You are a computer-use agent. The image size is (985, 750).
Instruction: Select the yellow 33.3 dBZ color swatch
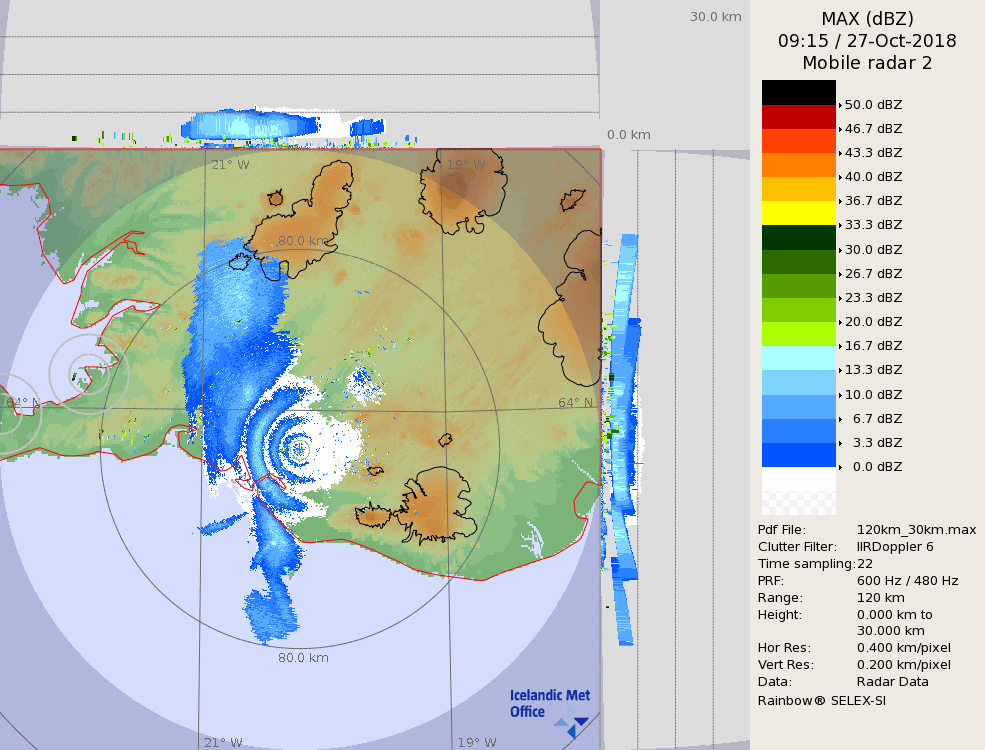point(798,213)
